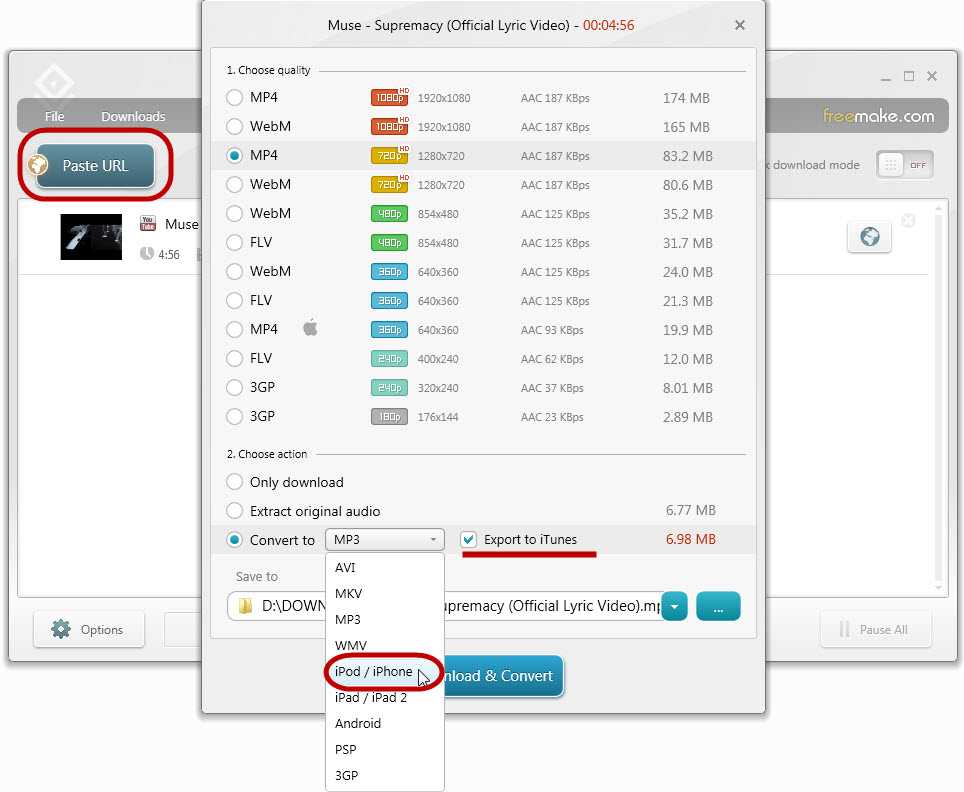Click the Options gear button
The image size is (964, 792).
pyautogui.click(x=88, y=630)
